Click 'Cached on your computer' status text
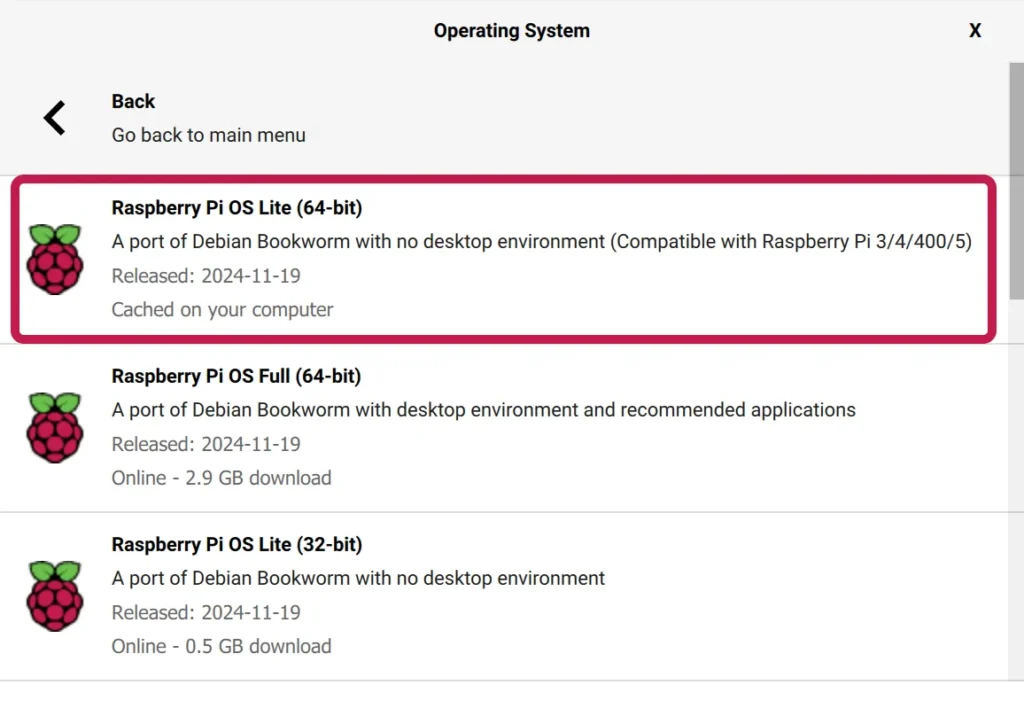 tap(222, 310)
